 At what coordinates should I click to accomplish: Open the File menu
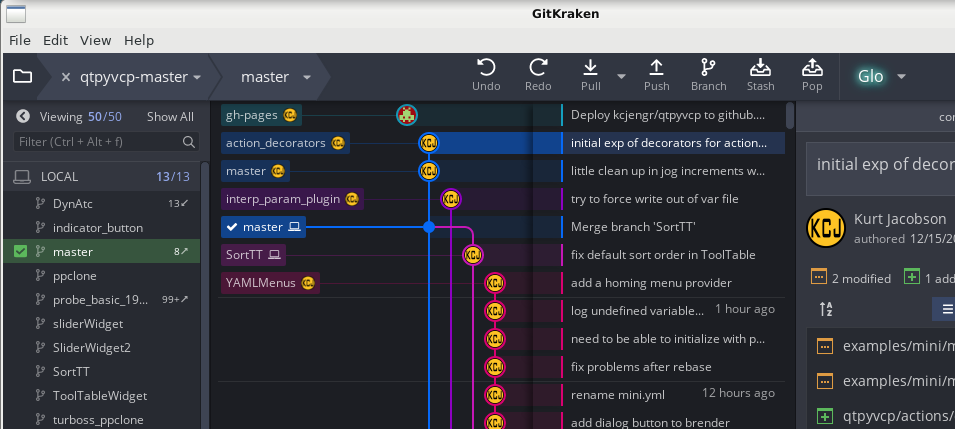point(19,40)
